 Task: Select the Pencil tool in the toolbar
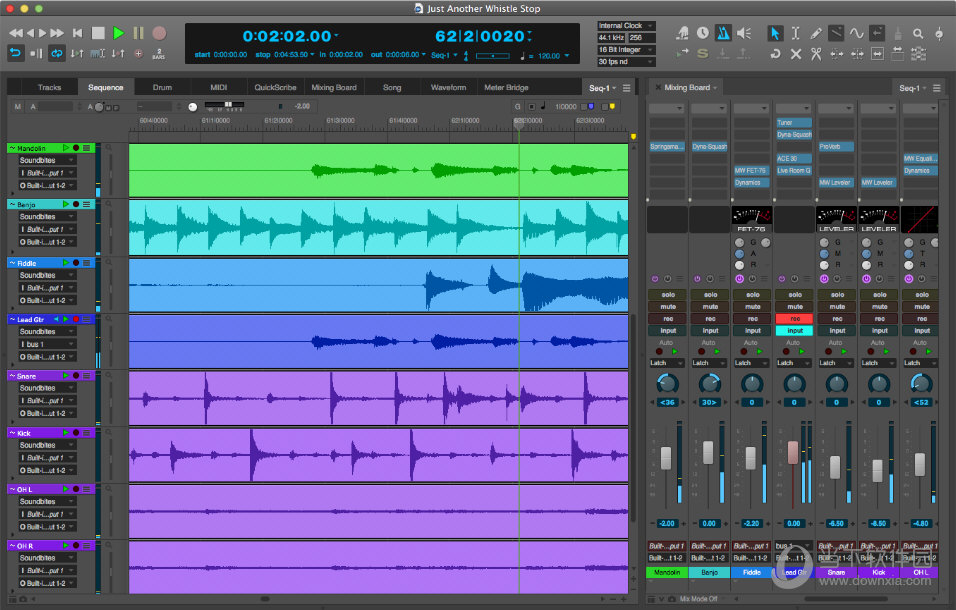coord(817,33)
